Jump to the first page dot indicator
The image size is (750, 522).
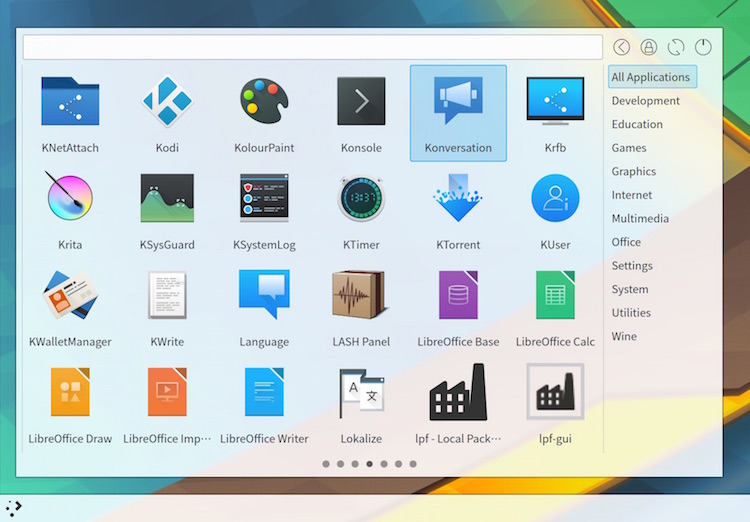326,464
